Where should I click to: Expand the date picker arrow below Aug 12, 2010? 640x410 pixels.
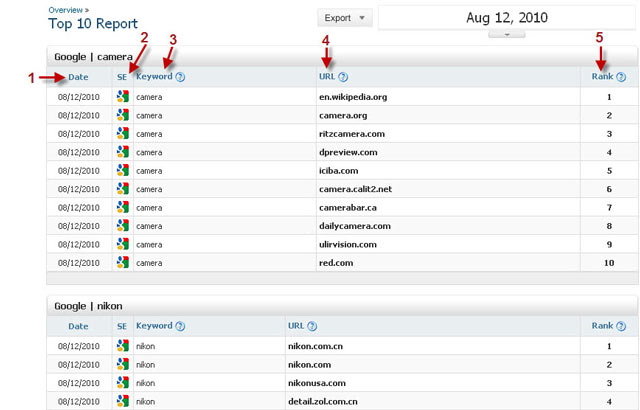pos(508,35)
